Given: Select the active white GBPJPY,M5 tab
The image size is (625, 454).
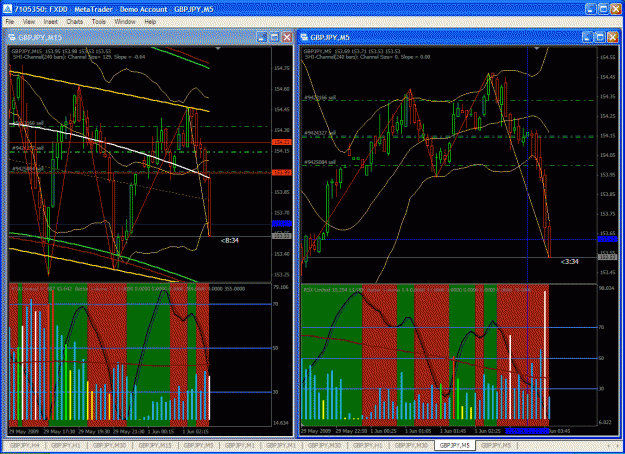Looking at the screenshot, I should tap(454, 445).
